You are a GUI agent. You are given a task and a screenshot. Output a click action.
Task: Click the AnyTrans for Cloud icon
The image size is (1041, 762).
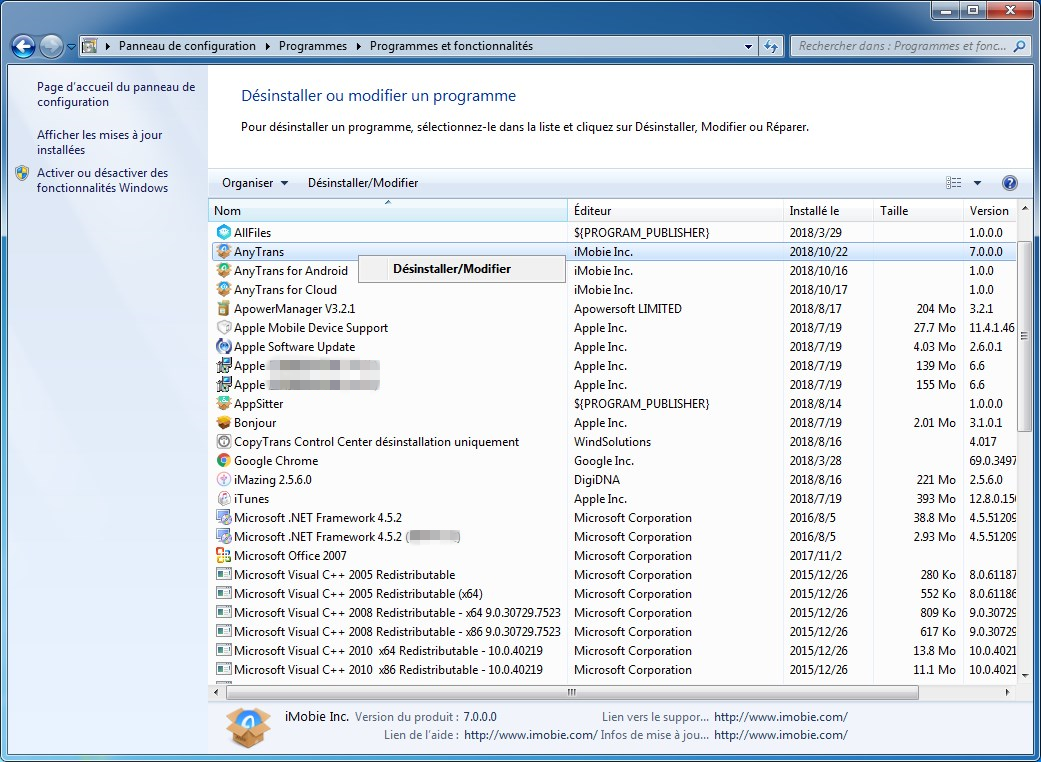224,289
